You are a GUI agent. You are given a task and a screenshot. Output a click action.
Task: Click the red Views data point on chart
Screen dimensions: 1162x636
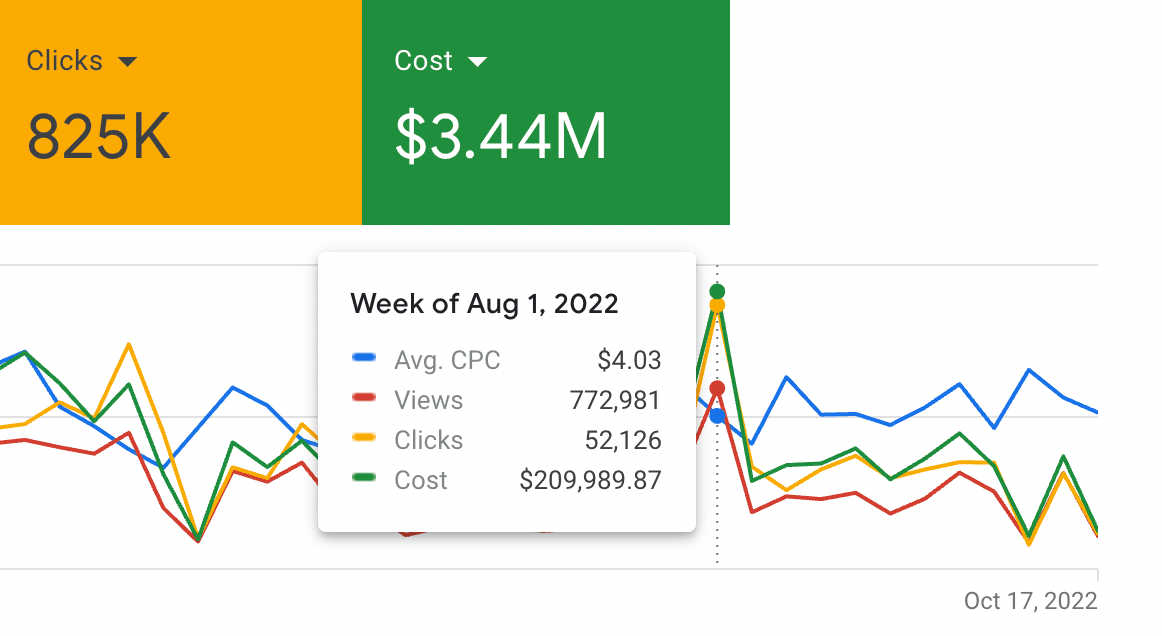tap(717, 388)
